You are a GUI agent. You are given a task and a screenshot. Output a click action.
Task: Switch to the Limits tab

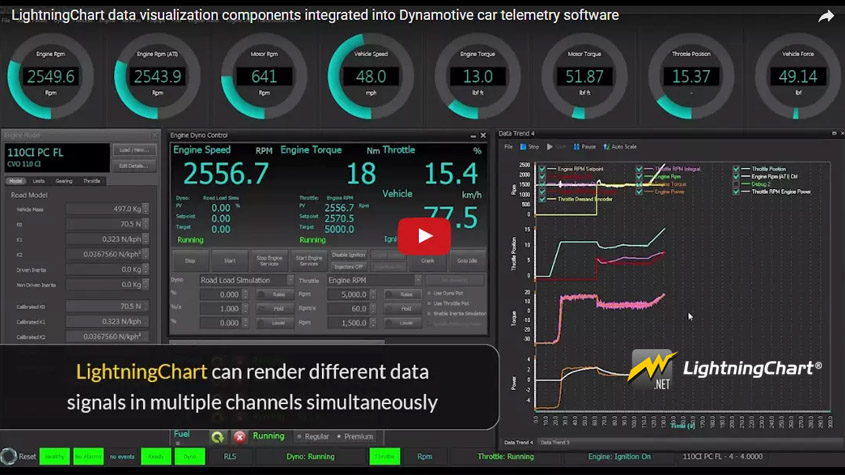[x=38, y=181]
